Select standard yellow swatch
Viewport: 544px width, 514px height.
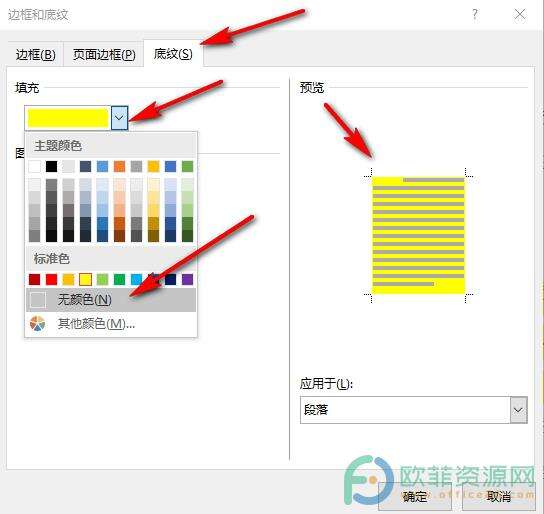pos(85,279)
